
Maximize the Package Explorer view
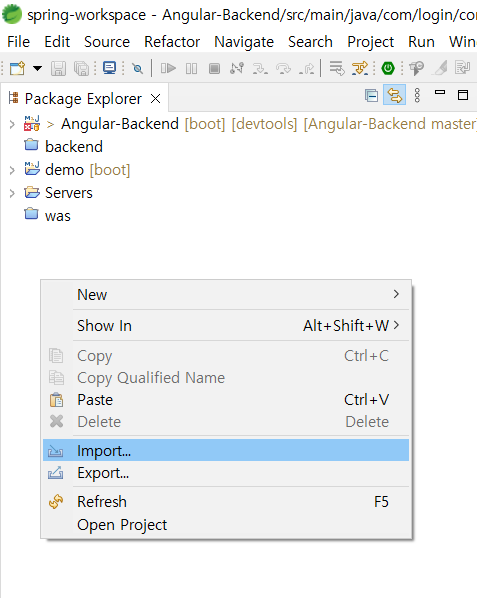coord(463,95)
